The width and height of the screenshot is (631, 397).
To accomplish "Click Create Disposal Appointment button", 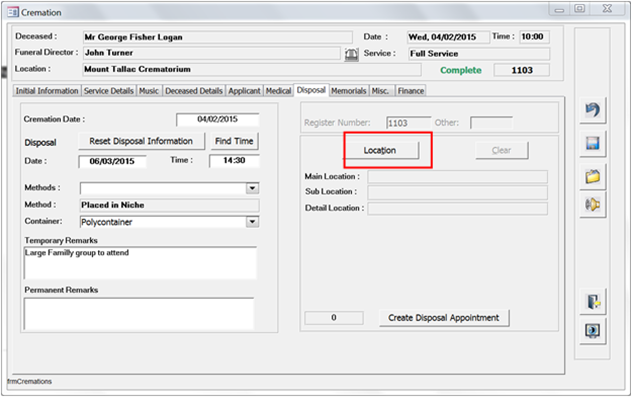I will tap(444, 318).
